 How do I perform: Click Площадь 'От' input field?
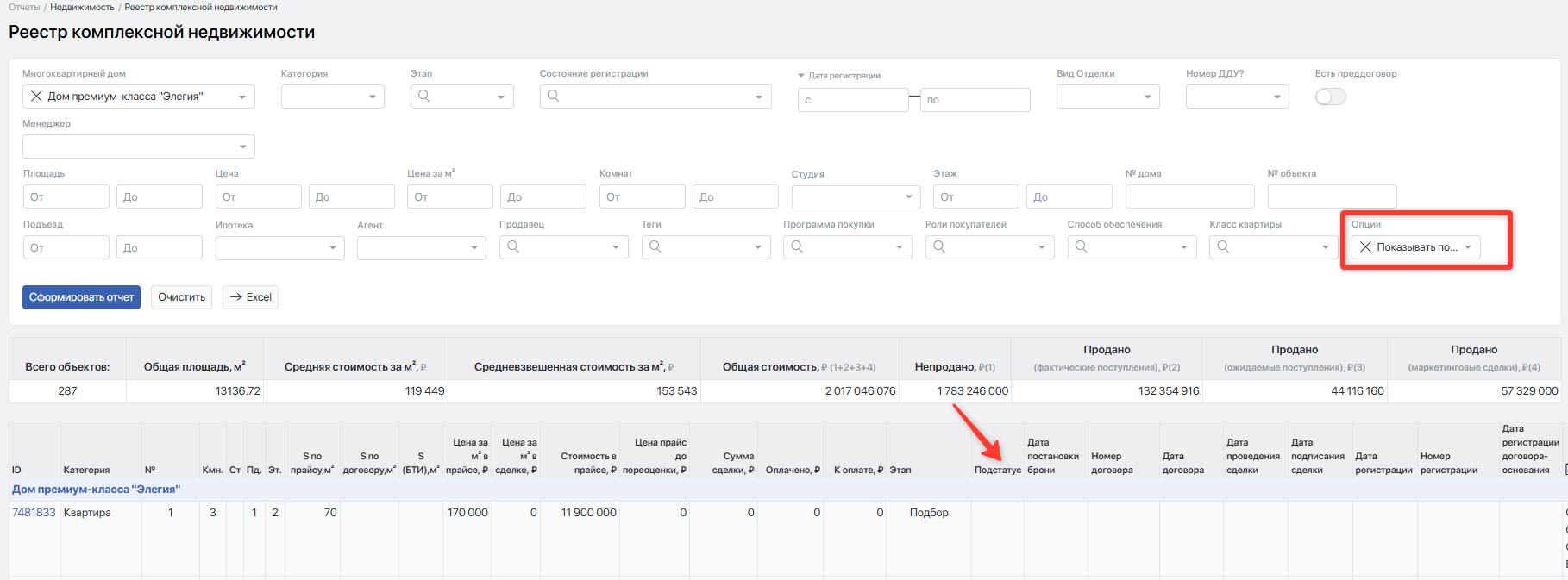tap(66, 196)
